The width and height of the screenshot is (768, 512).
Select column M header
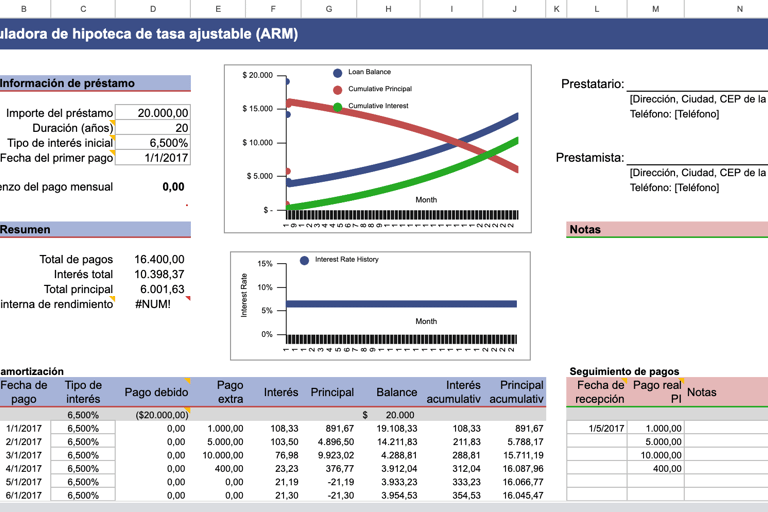click(x=655, y=9)
